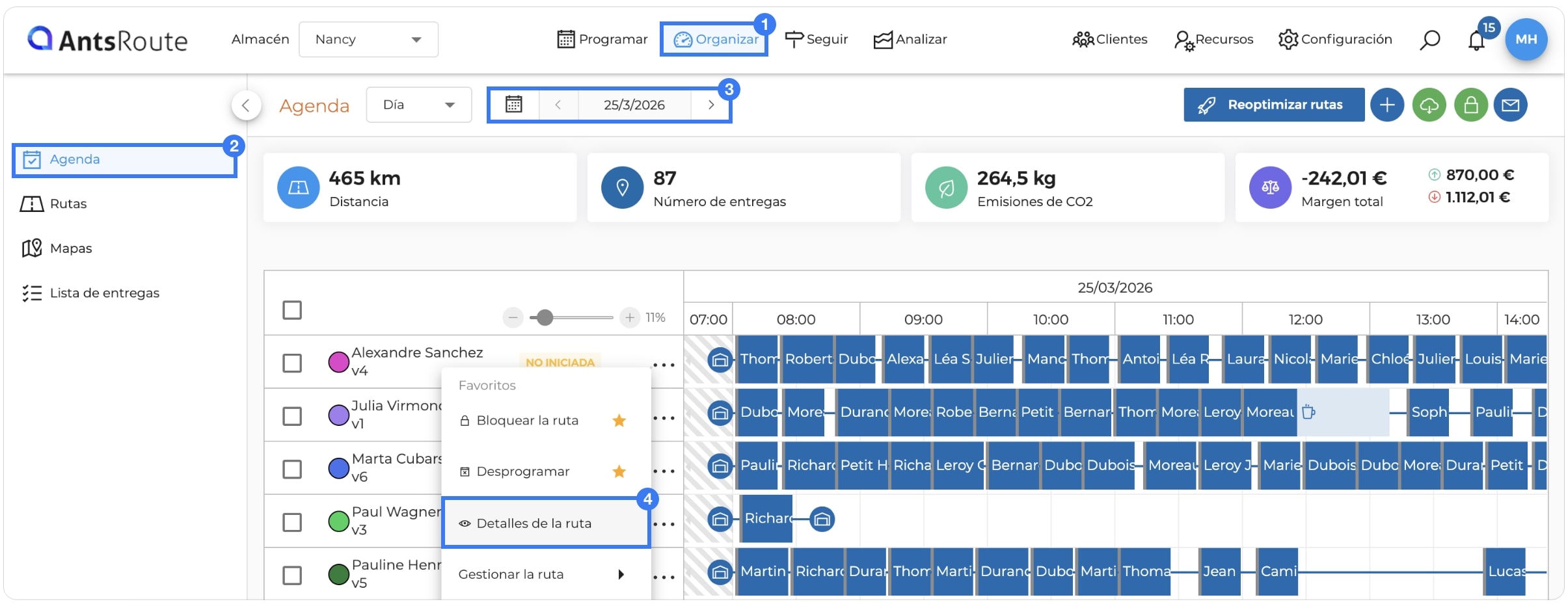Open the search magnifier icon
The image size is (1568, 606).
[1429, 40]
